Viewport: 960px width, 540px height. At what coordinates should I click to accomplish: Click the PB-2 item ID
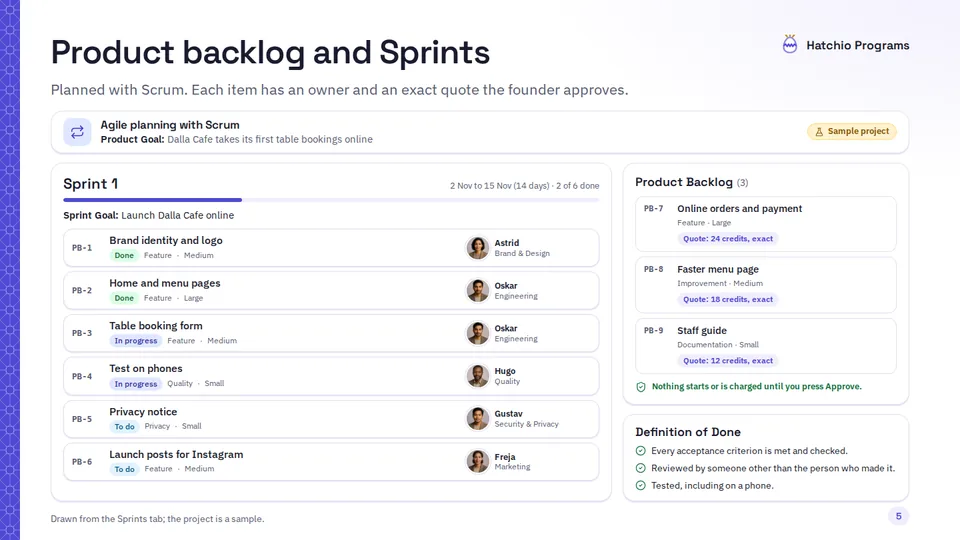(82, 291)
